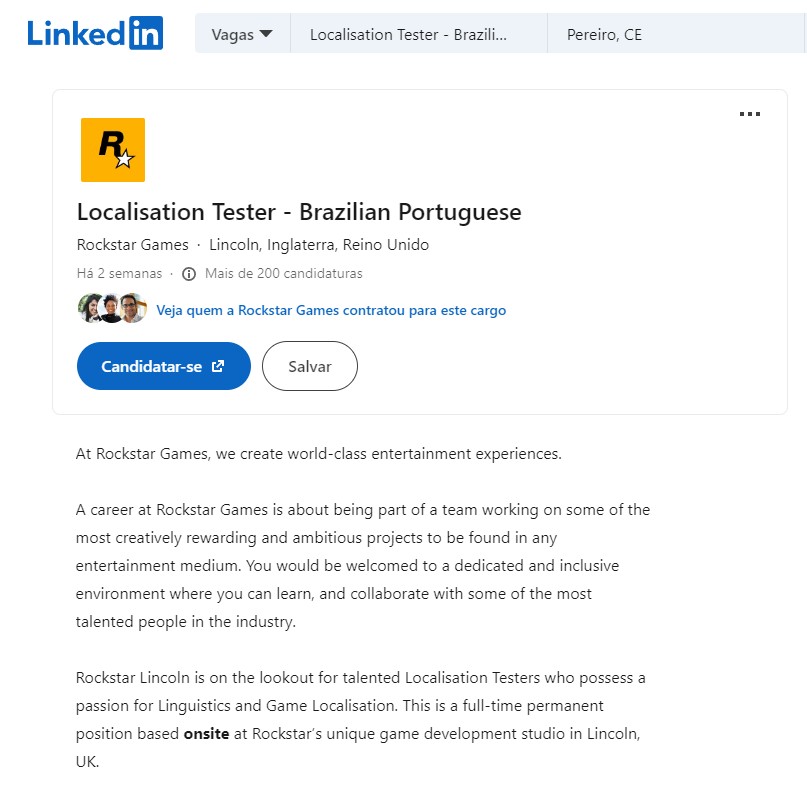Click the Rockstar Games company name
Screen dimensions: 807x787
point(132,245)
